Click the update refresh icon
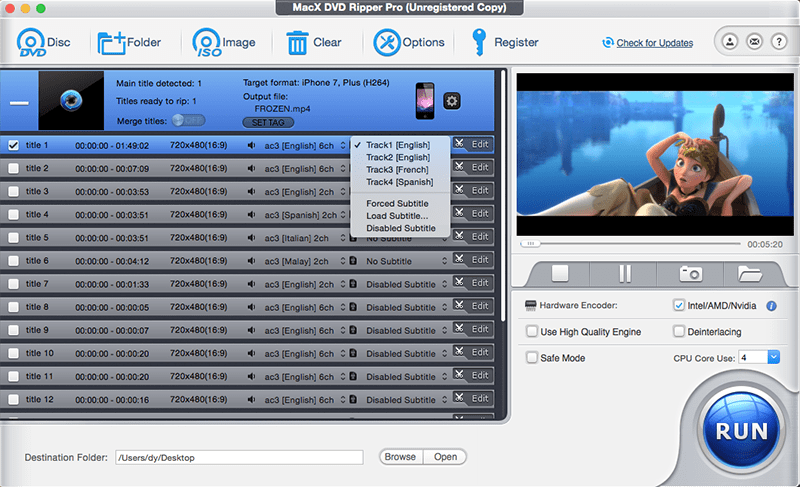800x487 pixels. pyautogui.click(x=608, y=43)
